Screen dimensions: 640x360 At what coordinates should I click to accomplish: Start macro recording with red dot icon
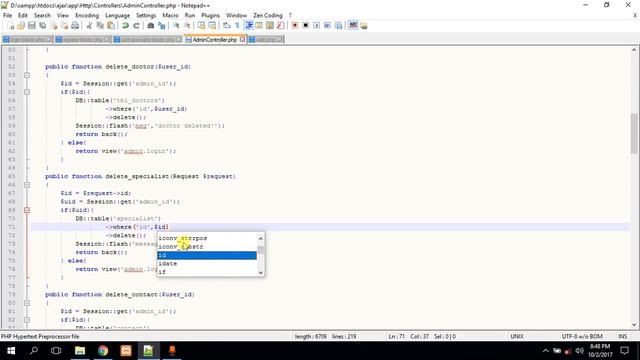click(x=295, y=26)
